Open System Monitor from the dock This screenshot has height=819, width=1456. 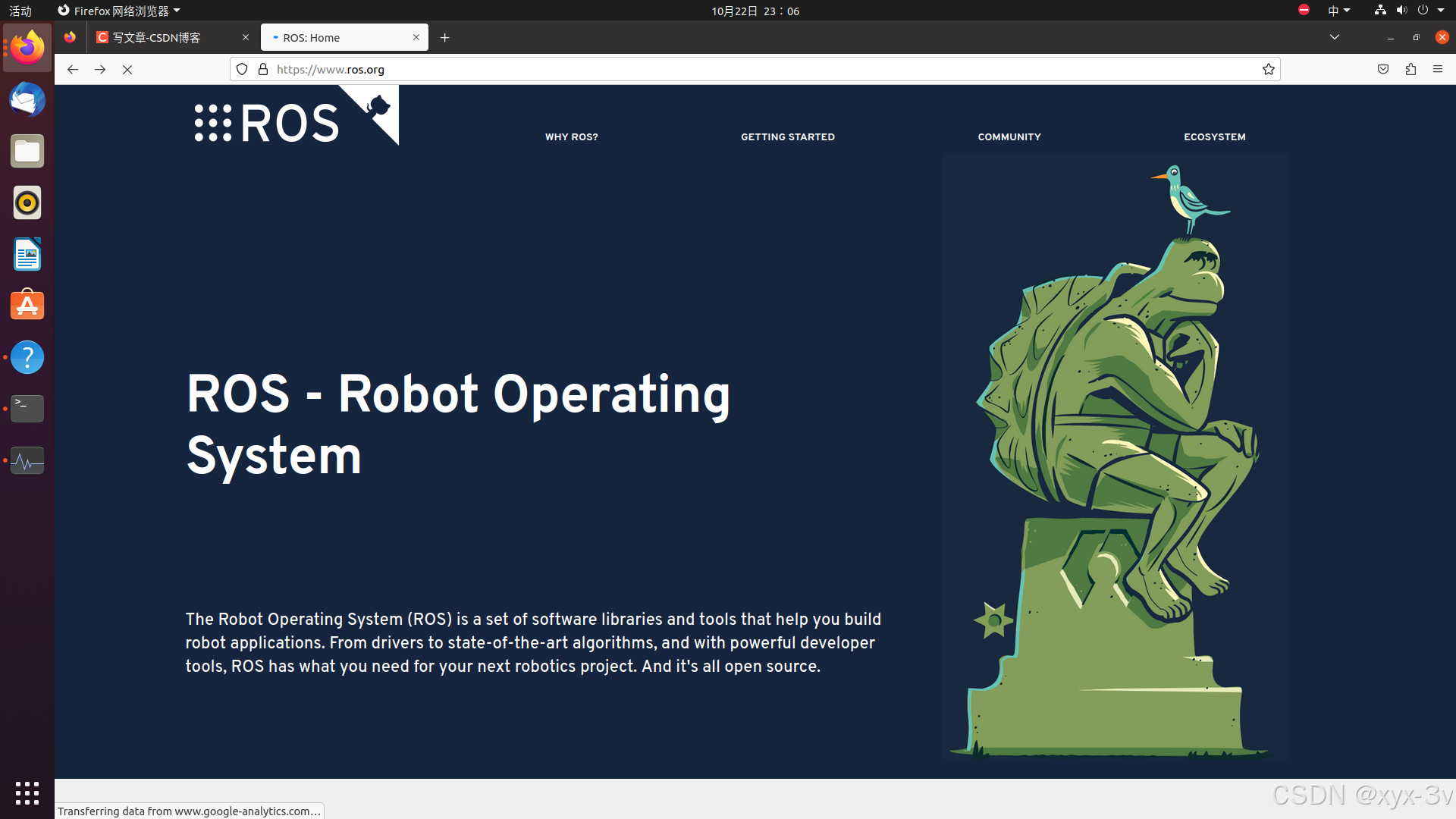tap(27, 460)
